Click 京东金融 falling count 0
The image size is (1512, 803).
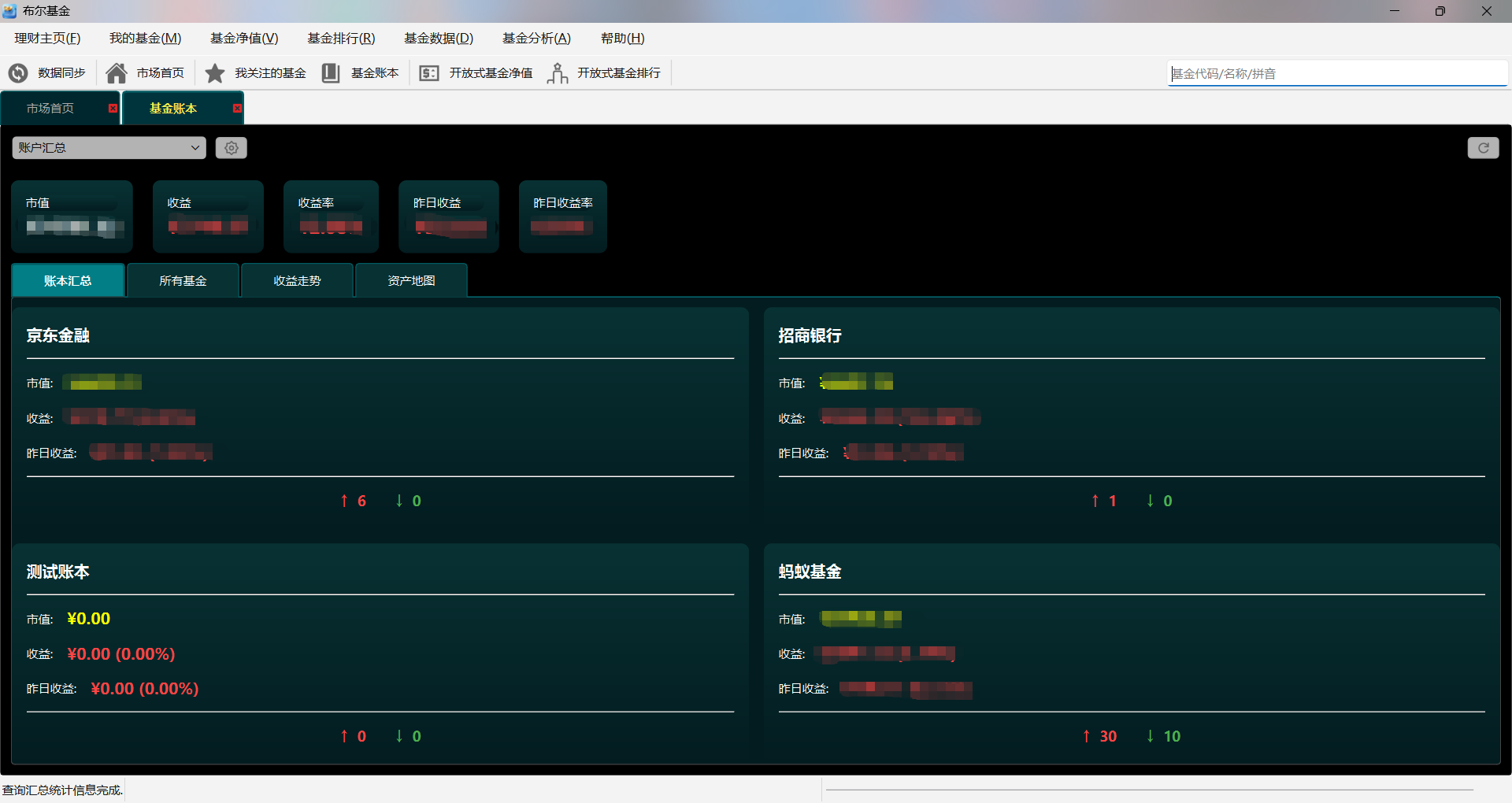point(408,501)
